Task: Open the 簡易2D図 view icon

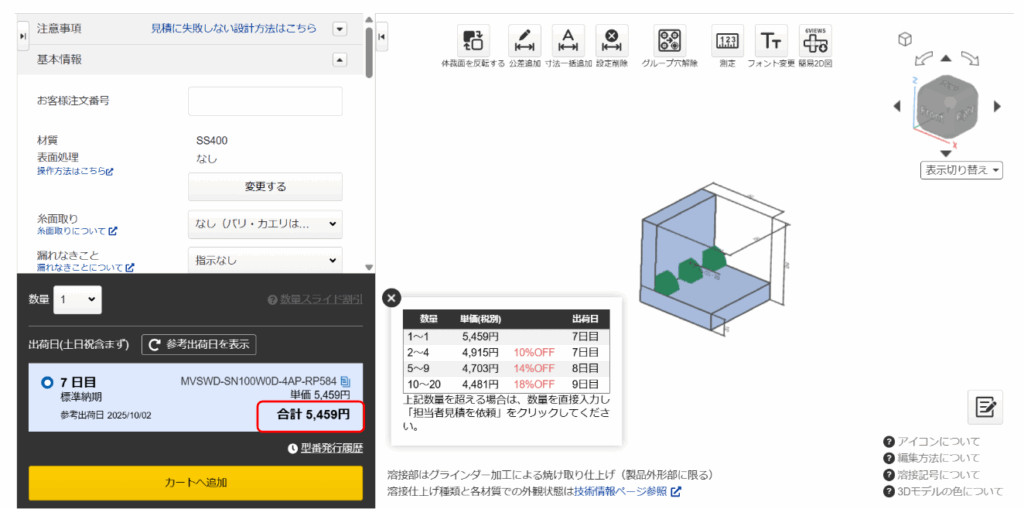Action: [816, 41]
